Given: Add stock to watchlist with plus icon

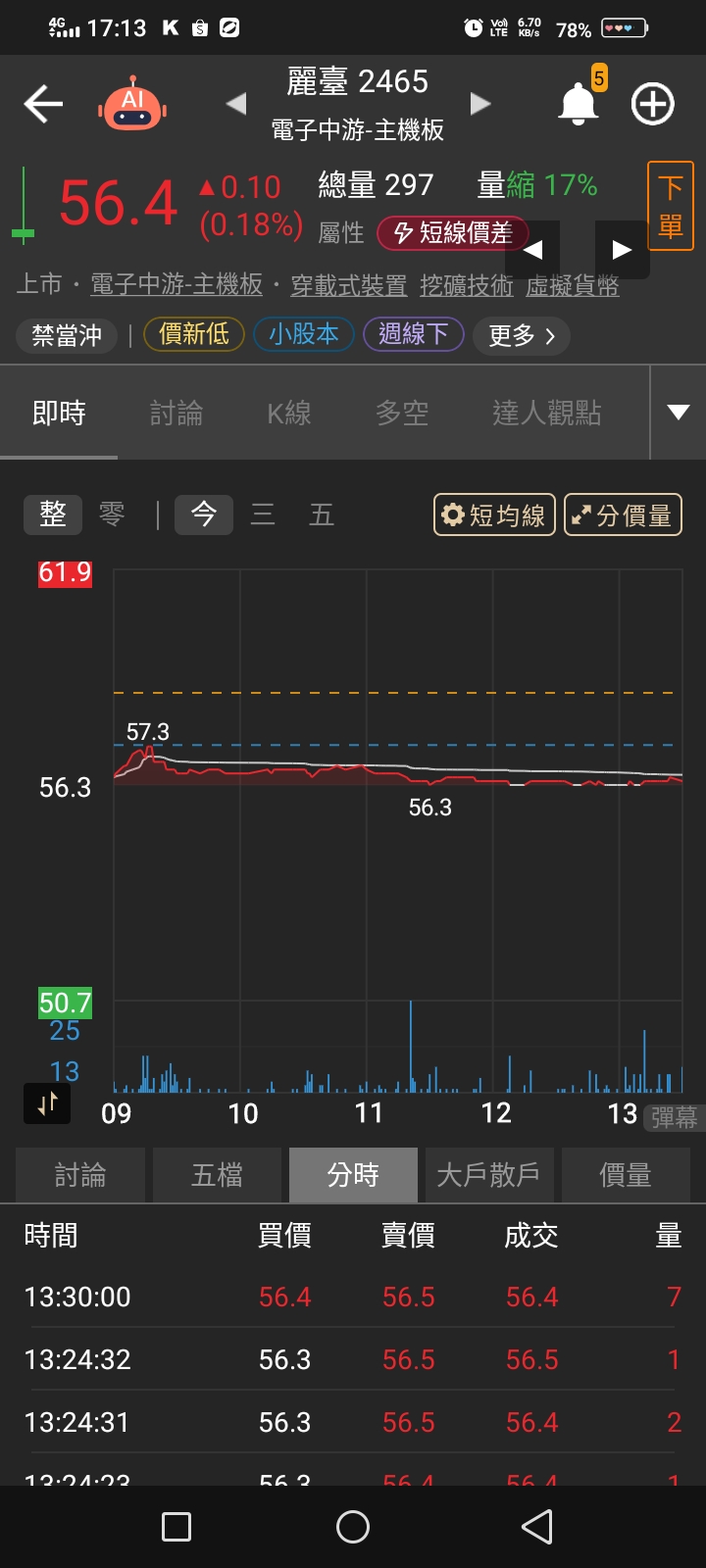Looking at the screenshot, I should 653,104.
